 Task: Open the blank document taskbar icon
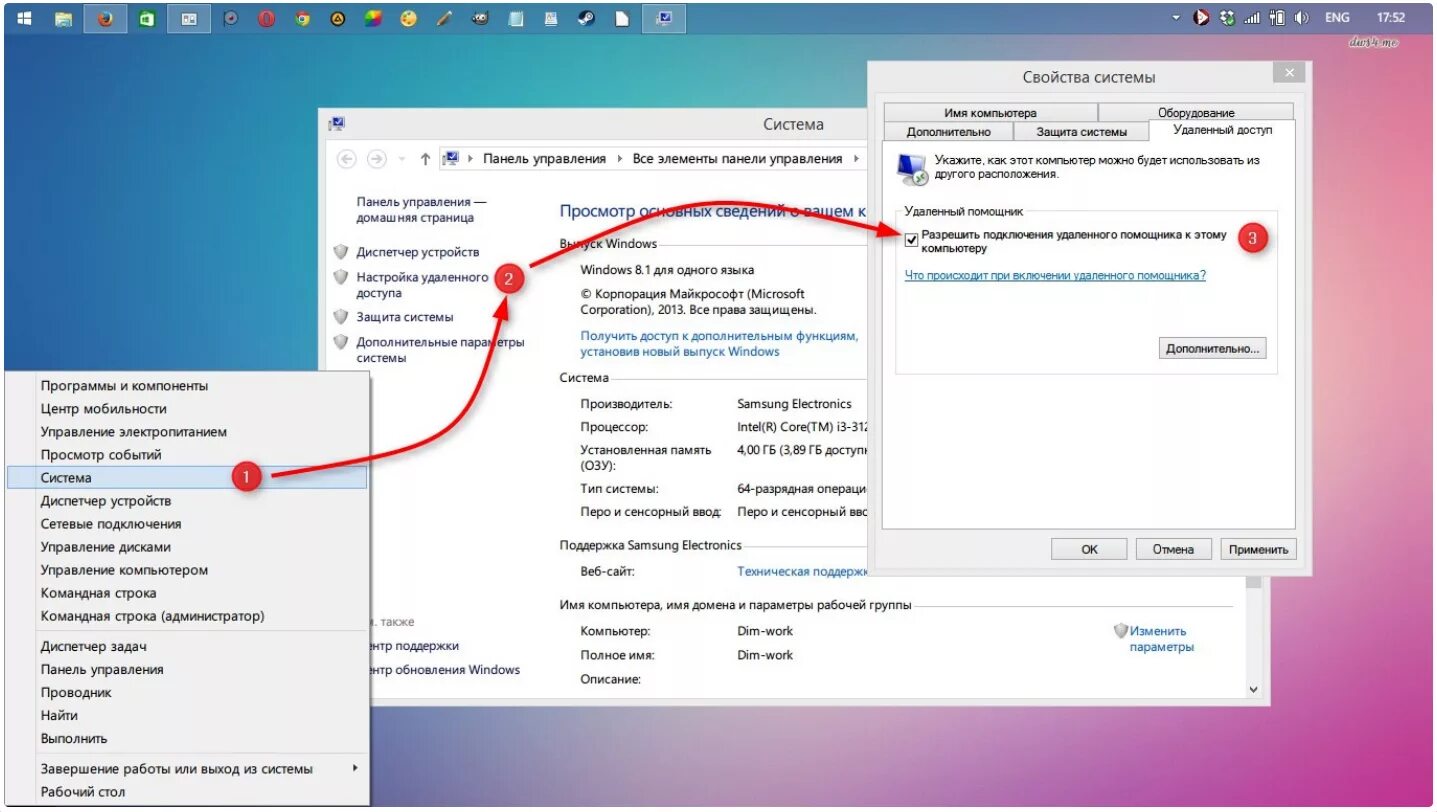[621, 18]
